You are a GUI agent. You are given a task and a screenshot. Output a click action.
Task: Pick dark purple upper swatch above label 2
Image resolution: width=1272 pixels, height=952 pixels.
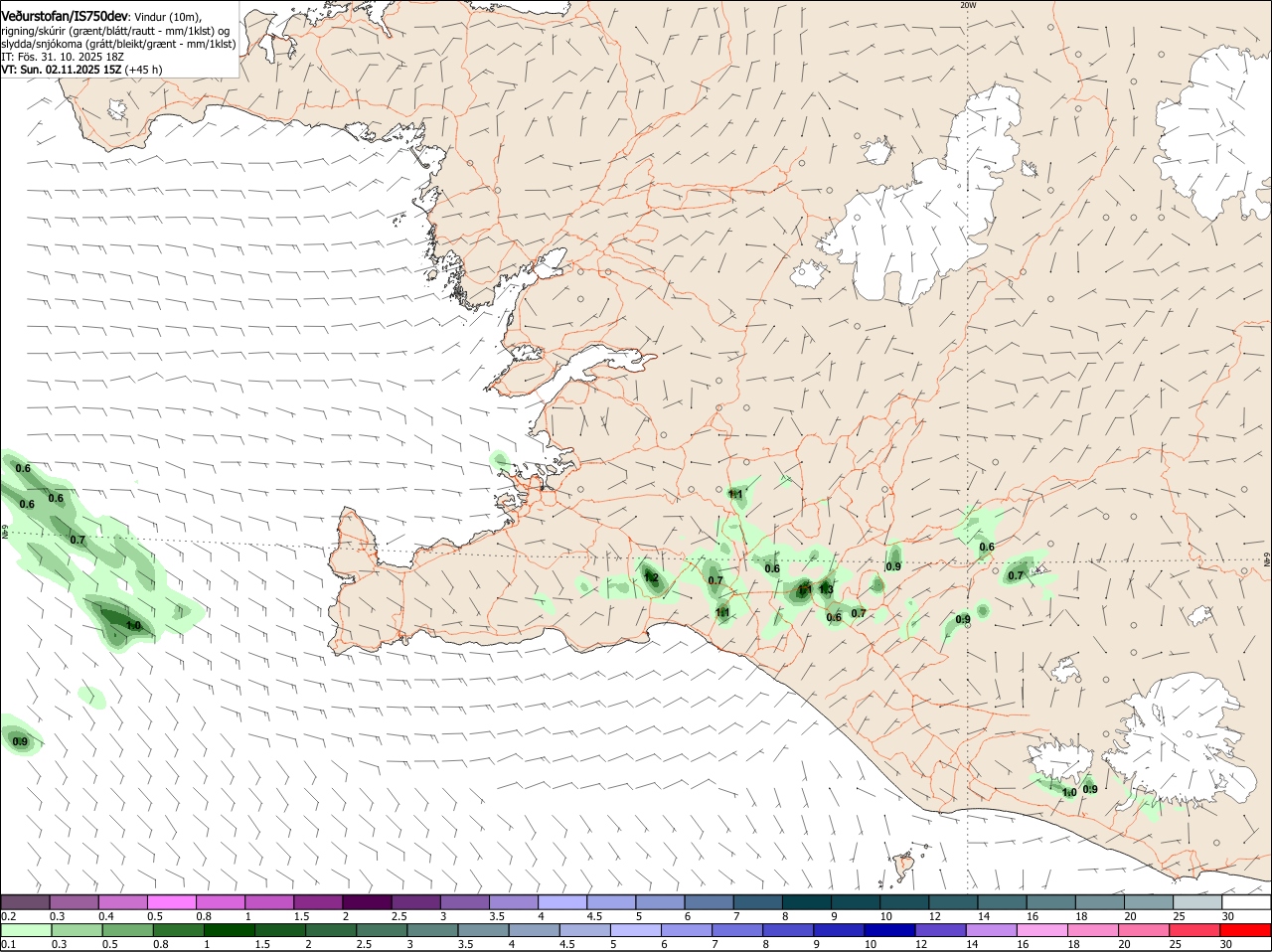[x=367, y=901]
